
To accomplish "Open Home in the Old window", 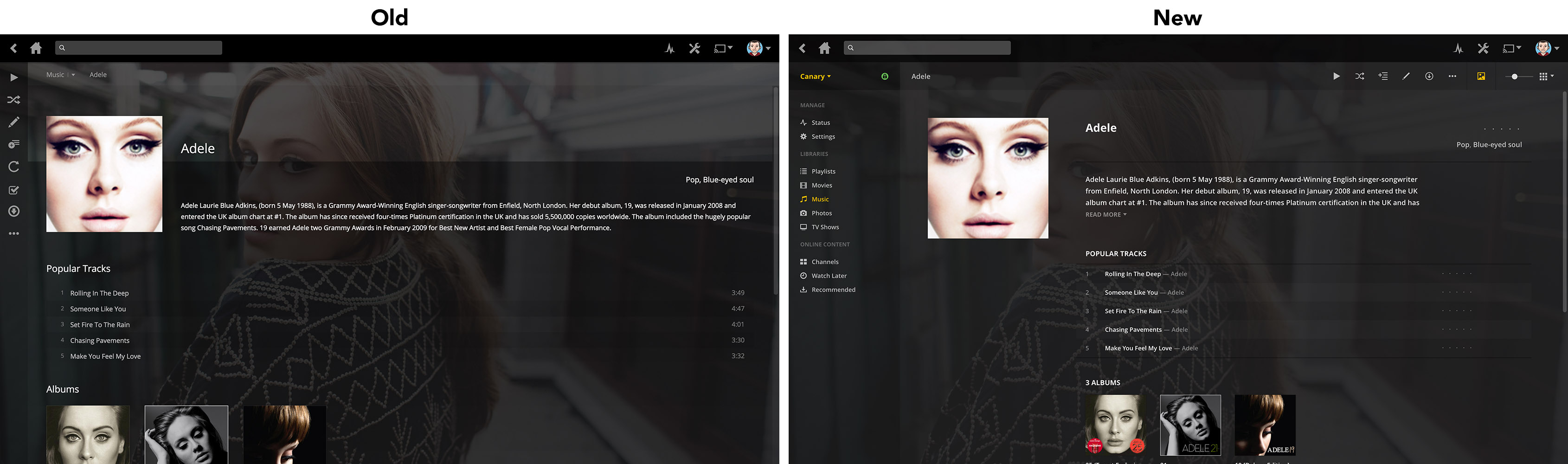I will (x=36, y=48).
